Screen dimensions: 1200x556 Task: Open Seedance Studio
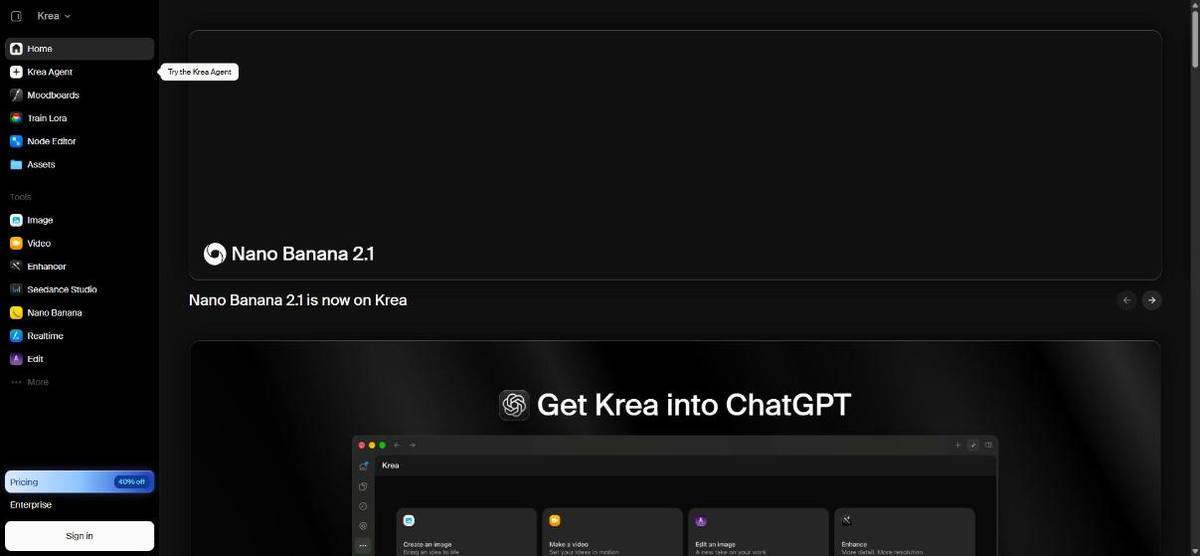point(80,289)
